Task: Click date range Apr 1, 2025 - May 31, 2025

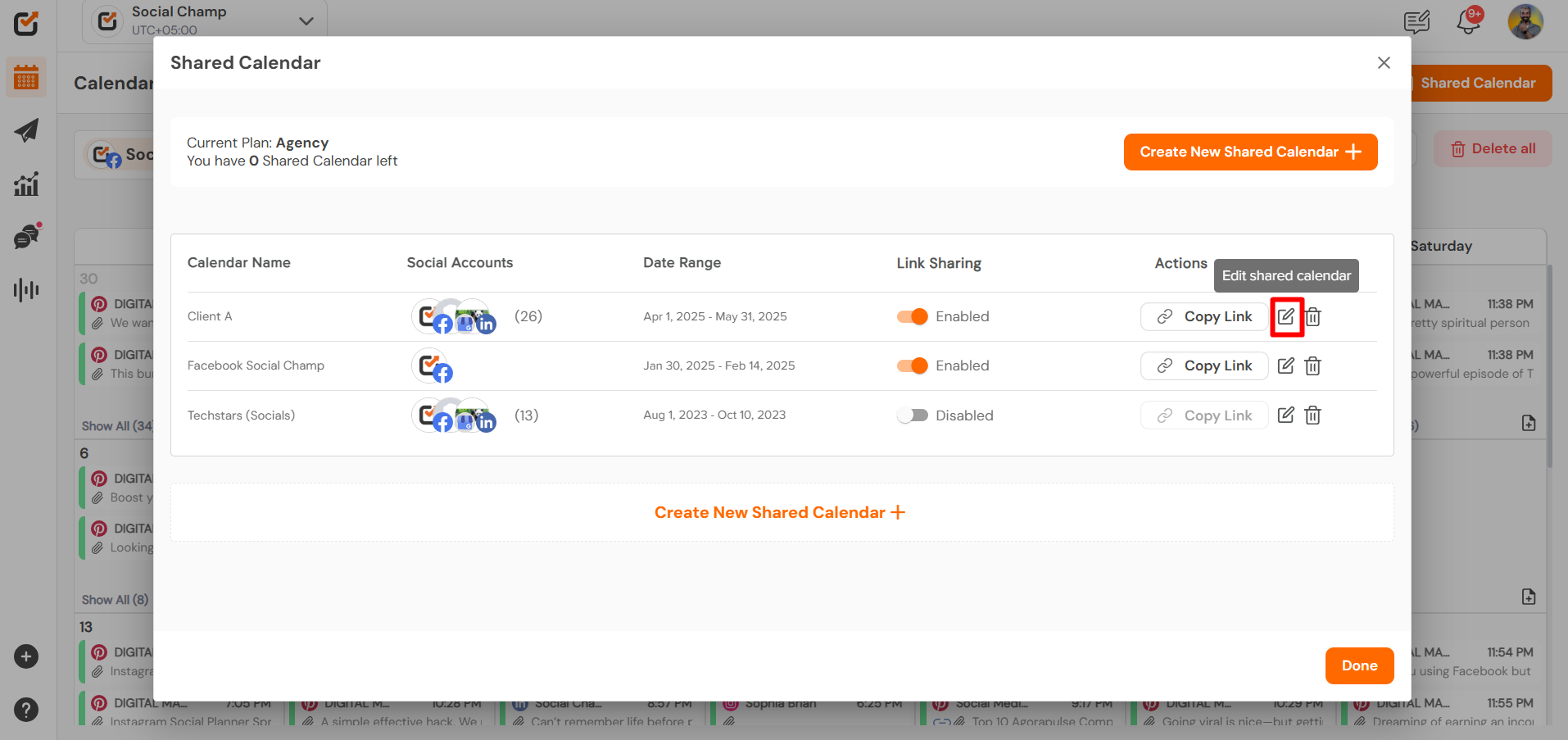Action: pos(714,316)
